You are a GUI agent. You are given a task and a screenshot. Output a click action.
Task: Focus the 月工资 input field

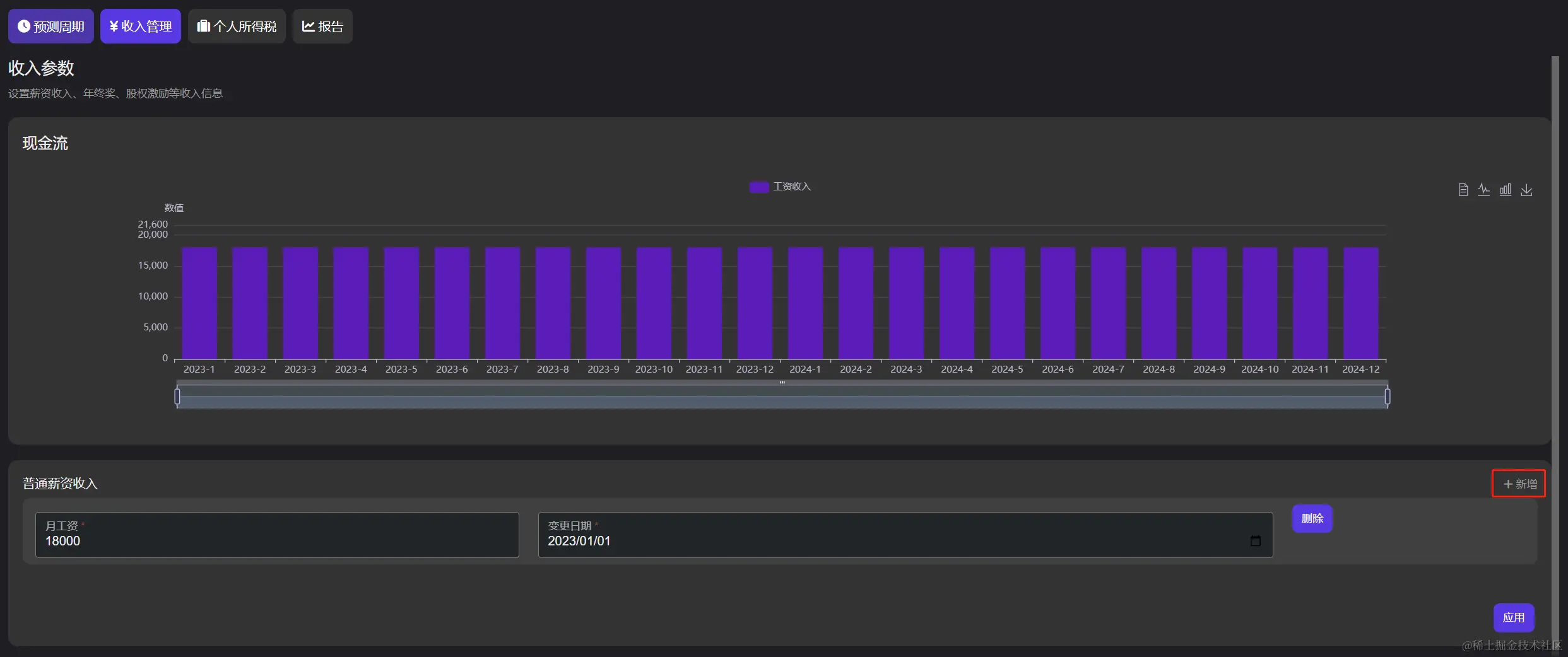pyautogui.click(x=277, y=535)
